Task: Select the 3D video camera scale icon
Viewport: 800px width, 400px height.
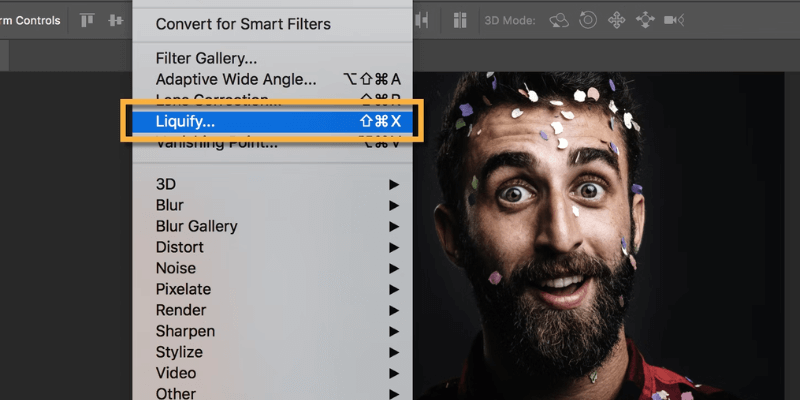Action: pyautogui.click(x=673, y=20)
